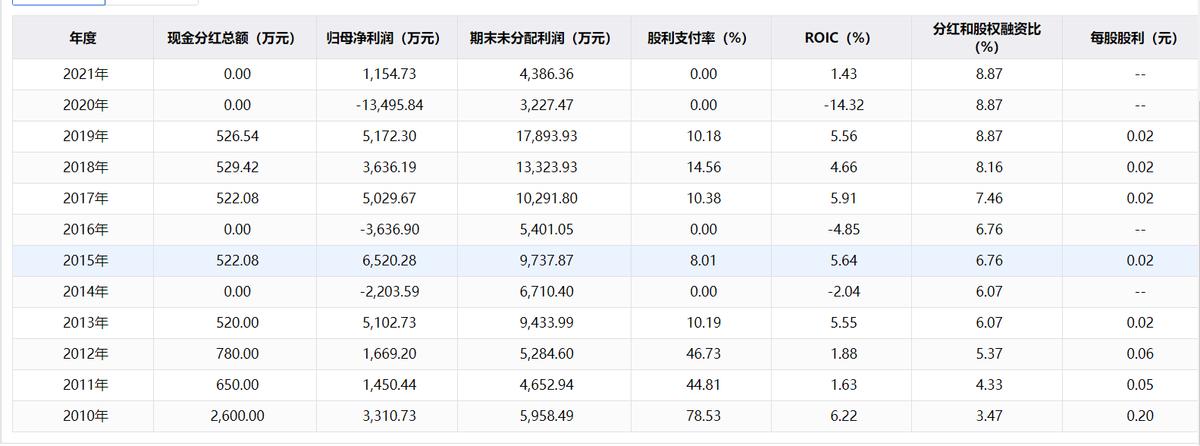Viewport: 1200px width, 446px height.
Task: Click undistributed profit value 10,291.80
Action: coord(547,198)
